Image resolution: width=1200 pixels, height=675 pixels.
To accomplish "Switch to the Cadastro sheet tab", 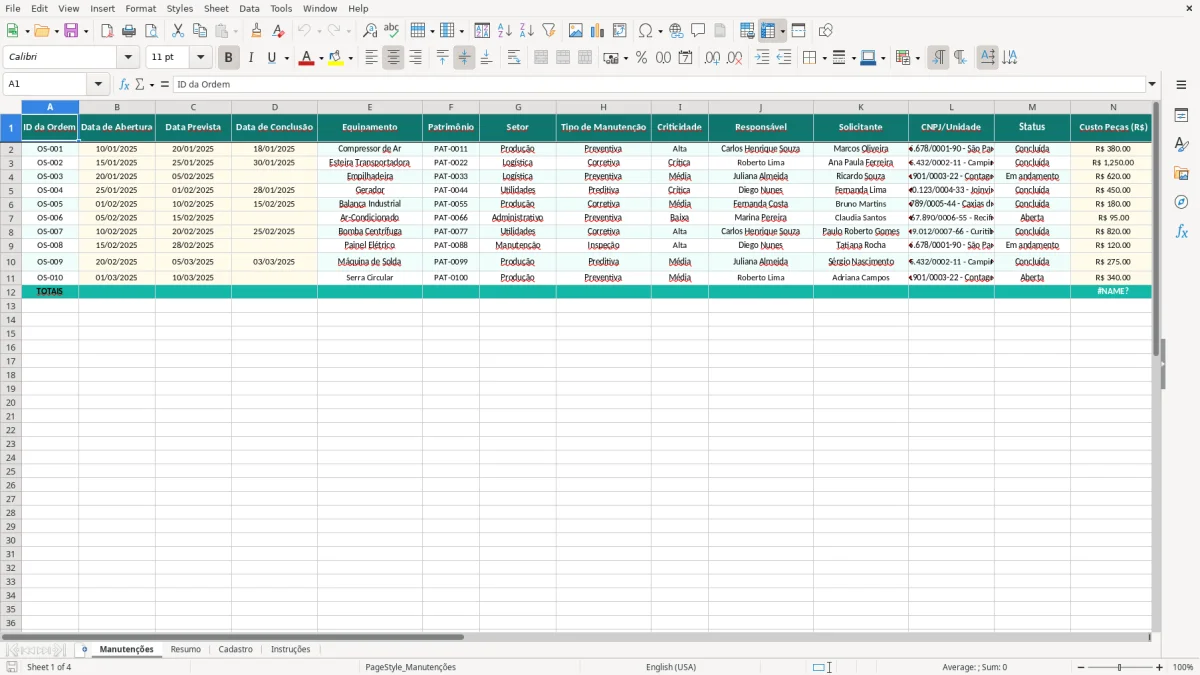I will 235,650.
